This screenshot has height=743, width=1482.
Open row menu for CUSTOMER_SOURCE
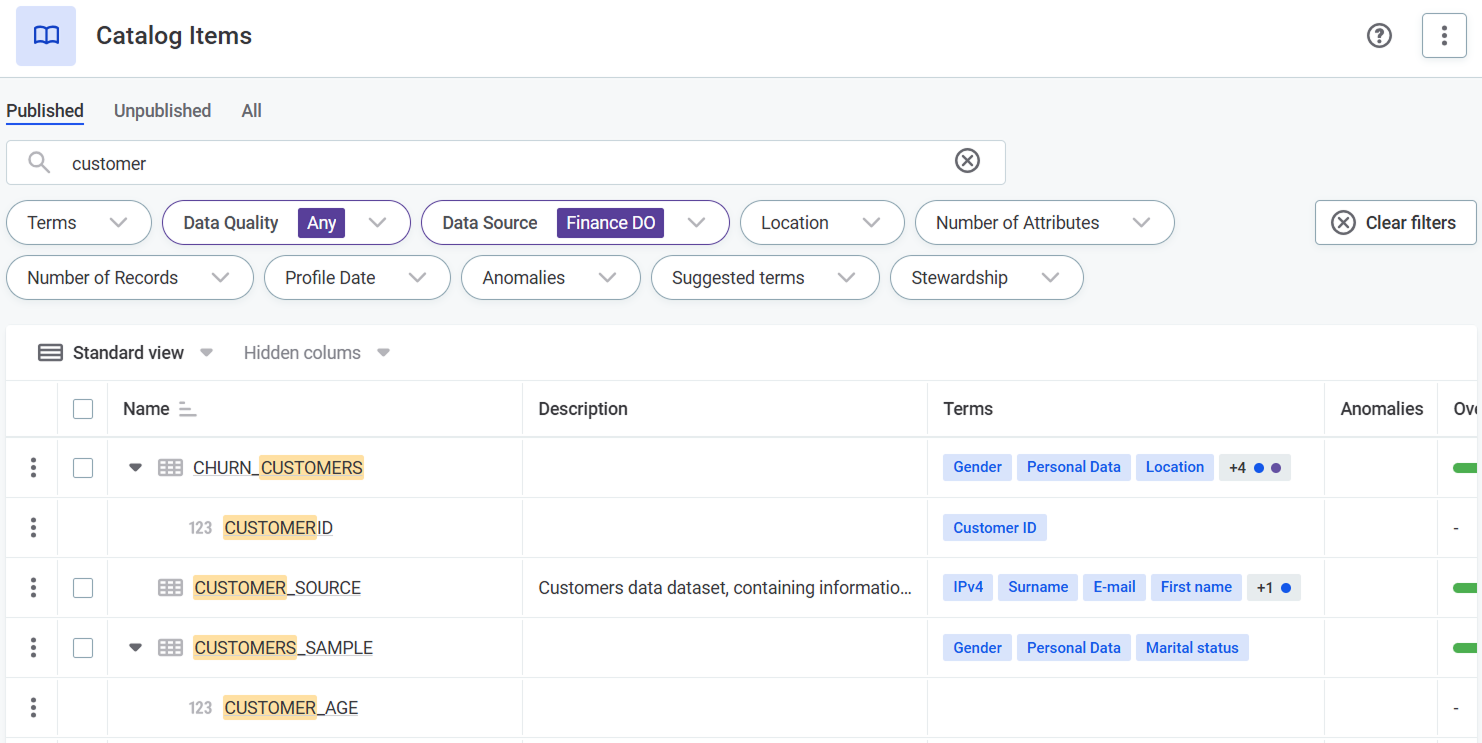(x=33, y=587)
